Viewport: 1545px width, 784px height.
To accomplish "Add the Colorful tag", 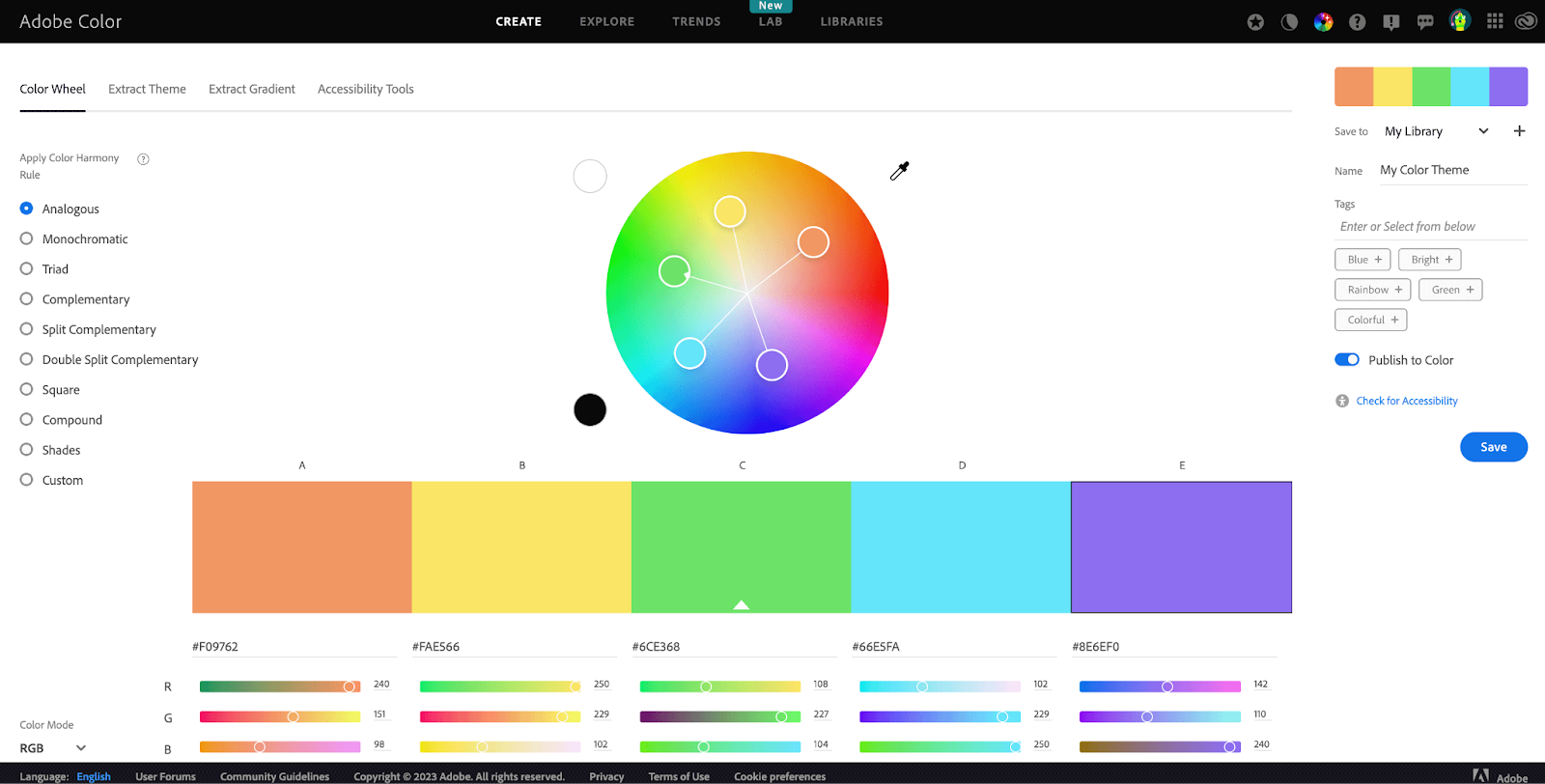I will [x=1371, y=320].
